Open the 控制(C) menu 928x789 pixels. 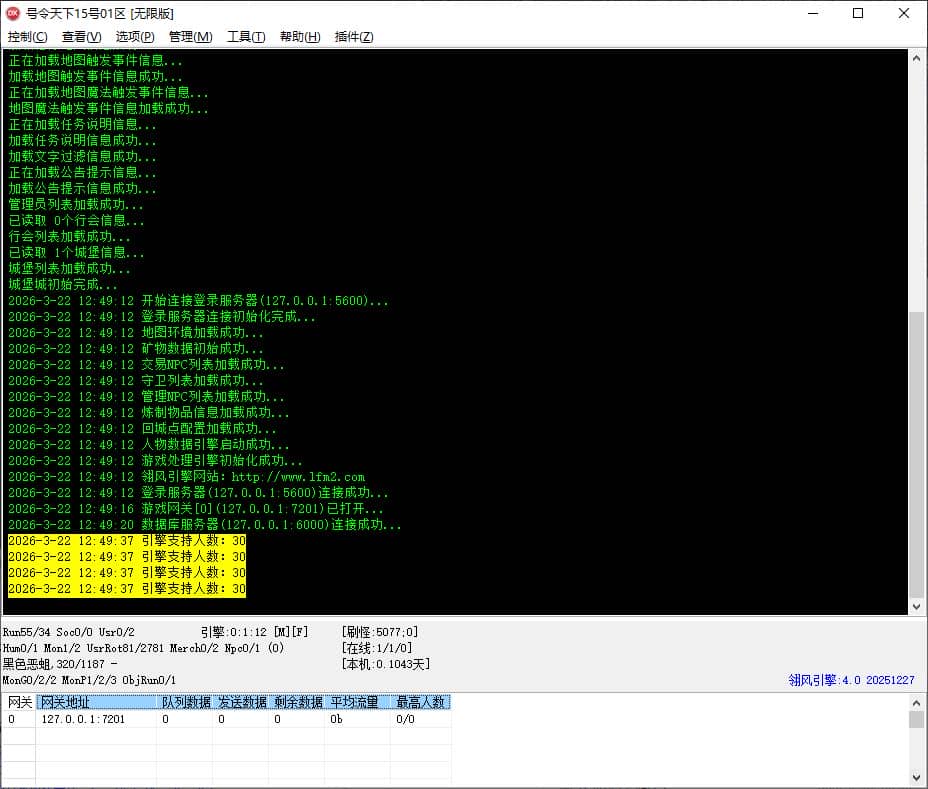point(27,37)
